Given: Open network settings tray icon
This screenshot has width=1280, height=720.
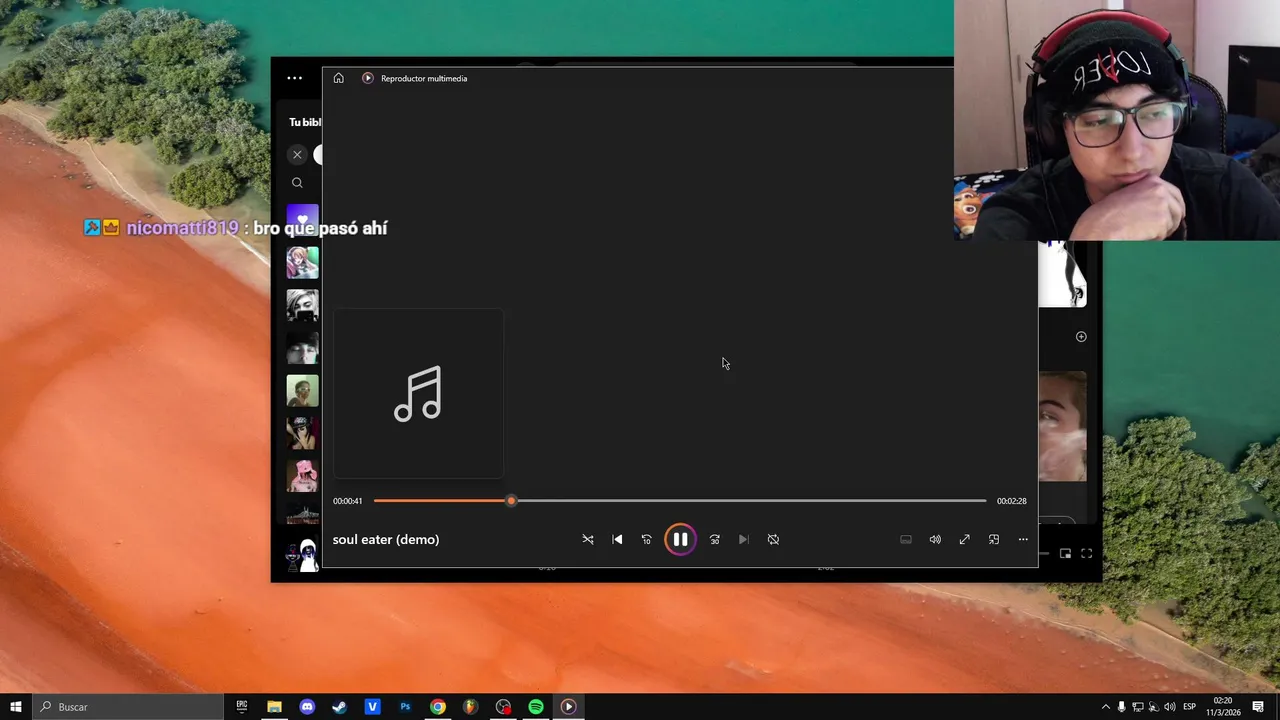Looking at the screenshot, I should [x=1138, y=707].
